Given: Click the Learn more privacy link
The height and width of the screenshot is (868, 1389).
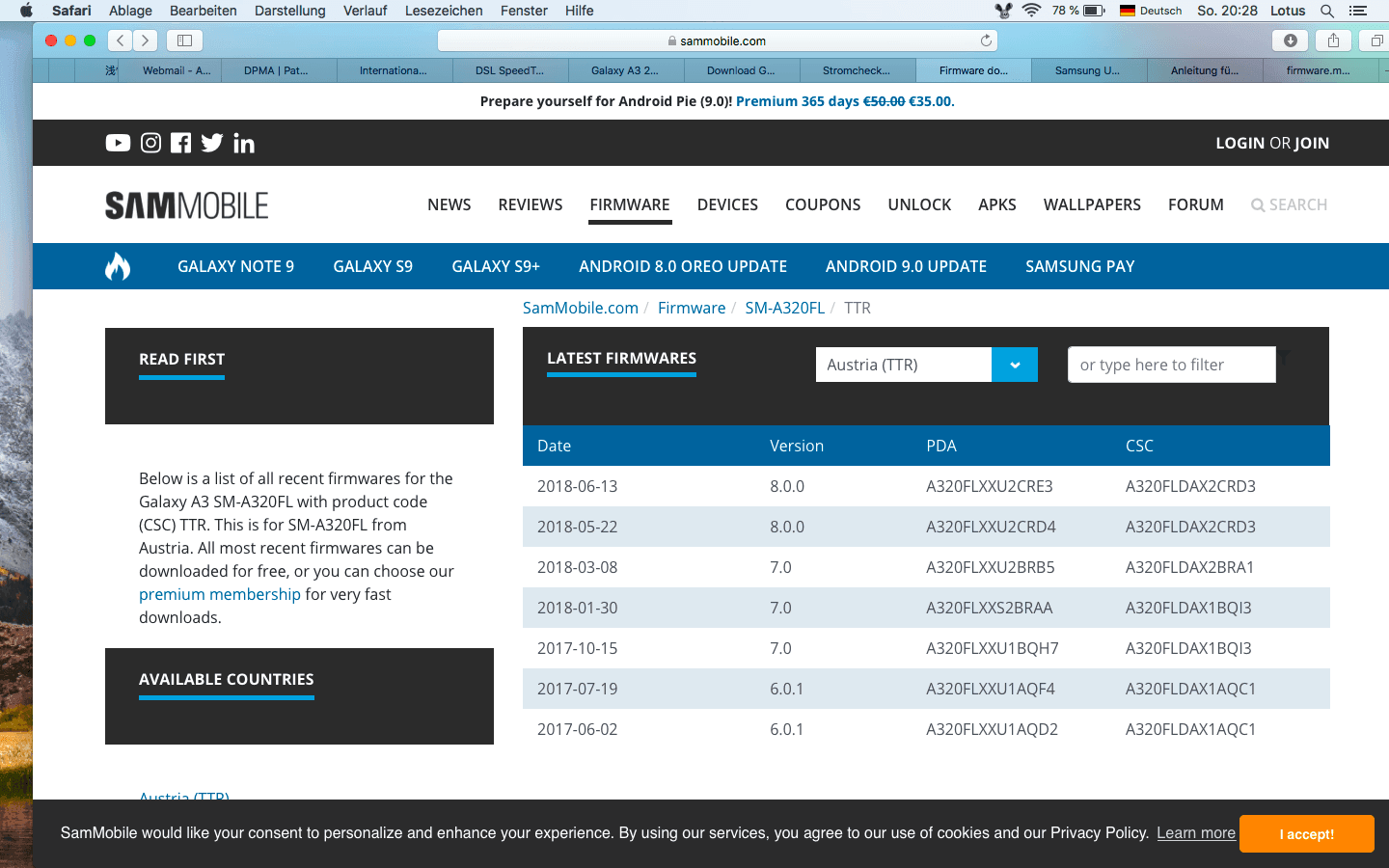Looking at the screenshot, I should (x=1196, y=833).
